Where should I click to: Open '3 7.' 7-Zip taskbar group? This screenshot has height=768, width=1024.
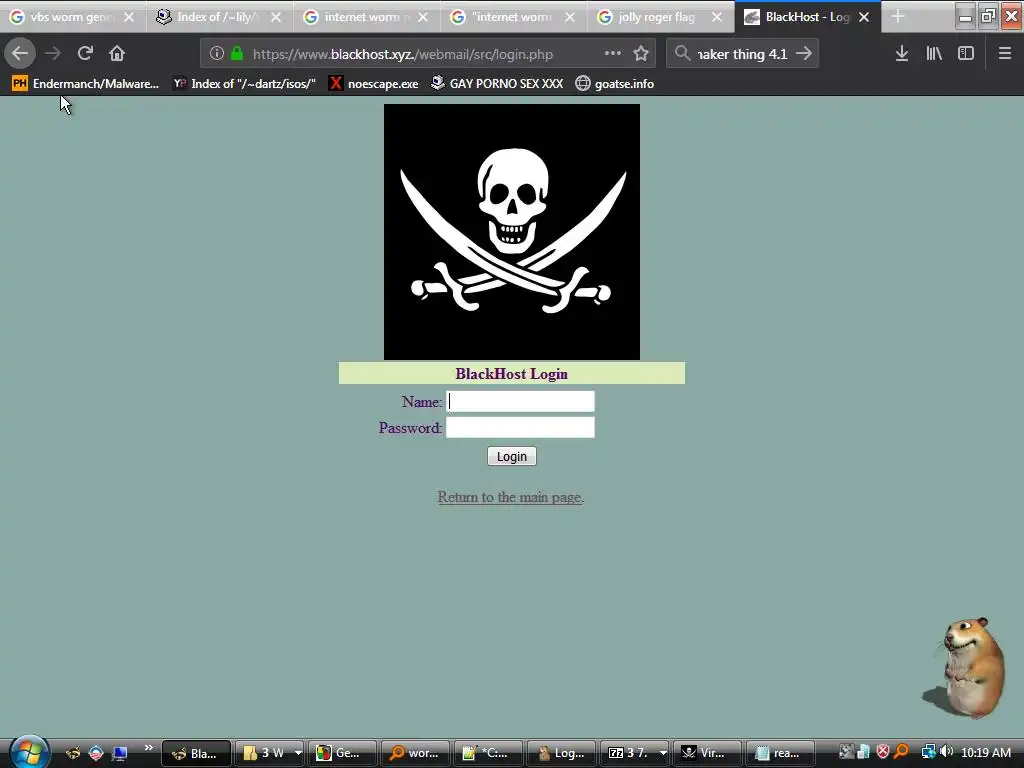(629, 753)
